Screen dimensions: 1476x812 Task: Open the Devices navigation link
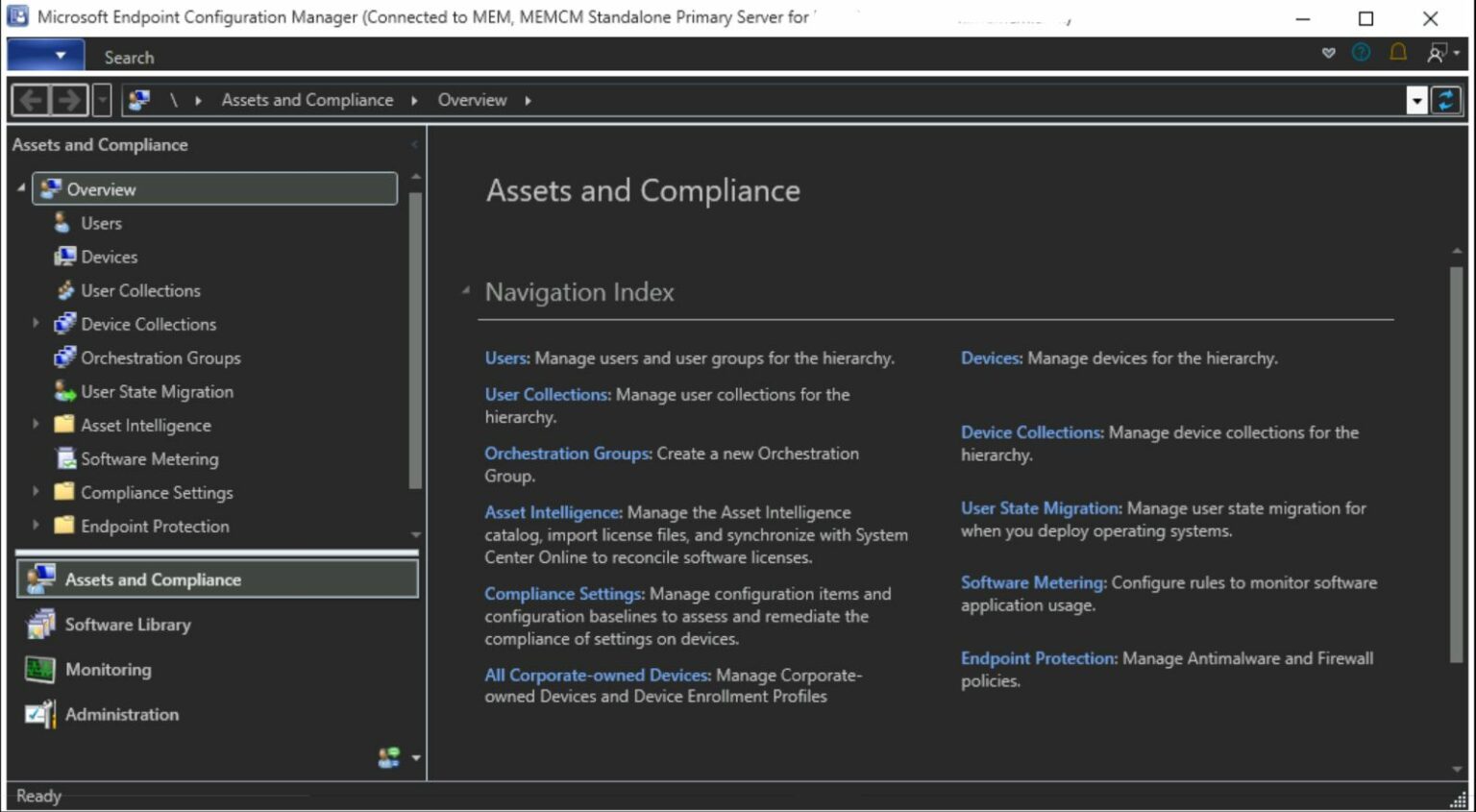pos(992,358)
